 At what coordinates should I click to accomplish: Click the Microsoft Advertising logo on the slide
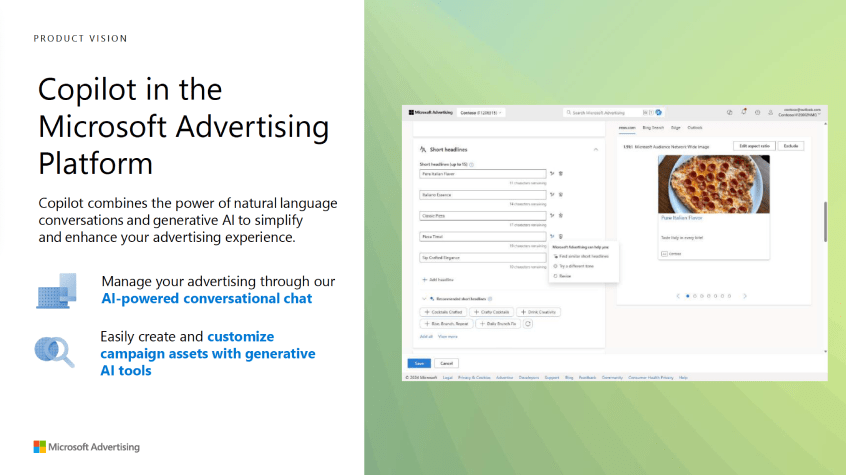[86, 447]
